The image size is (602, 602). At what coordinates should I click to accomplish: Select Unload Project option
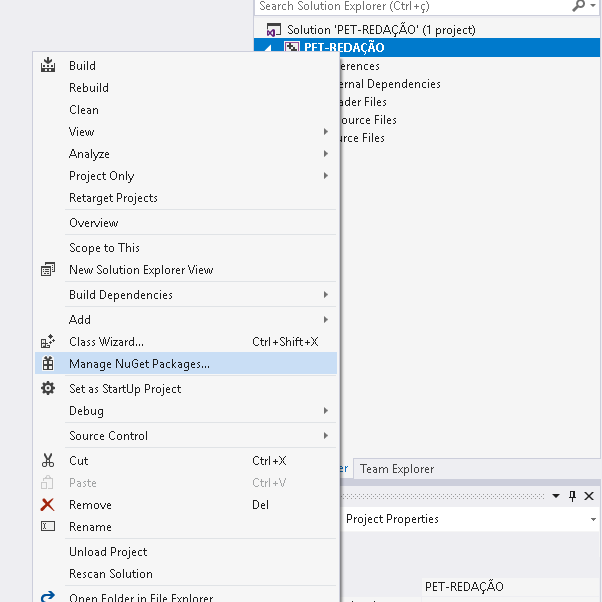click(x=108, y=552)
